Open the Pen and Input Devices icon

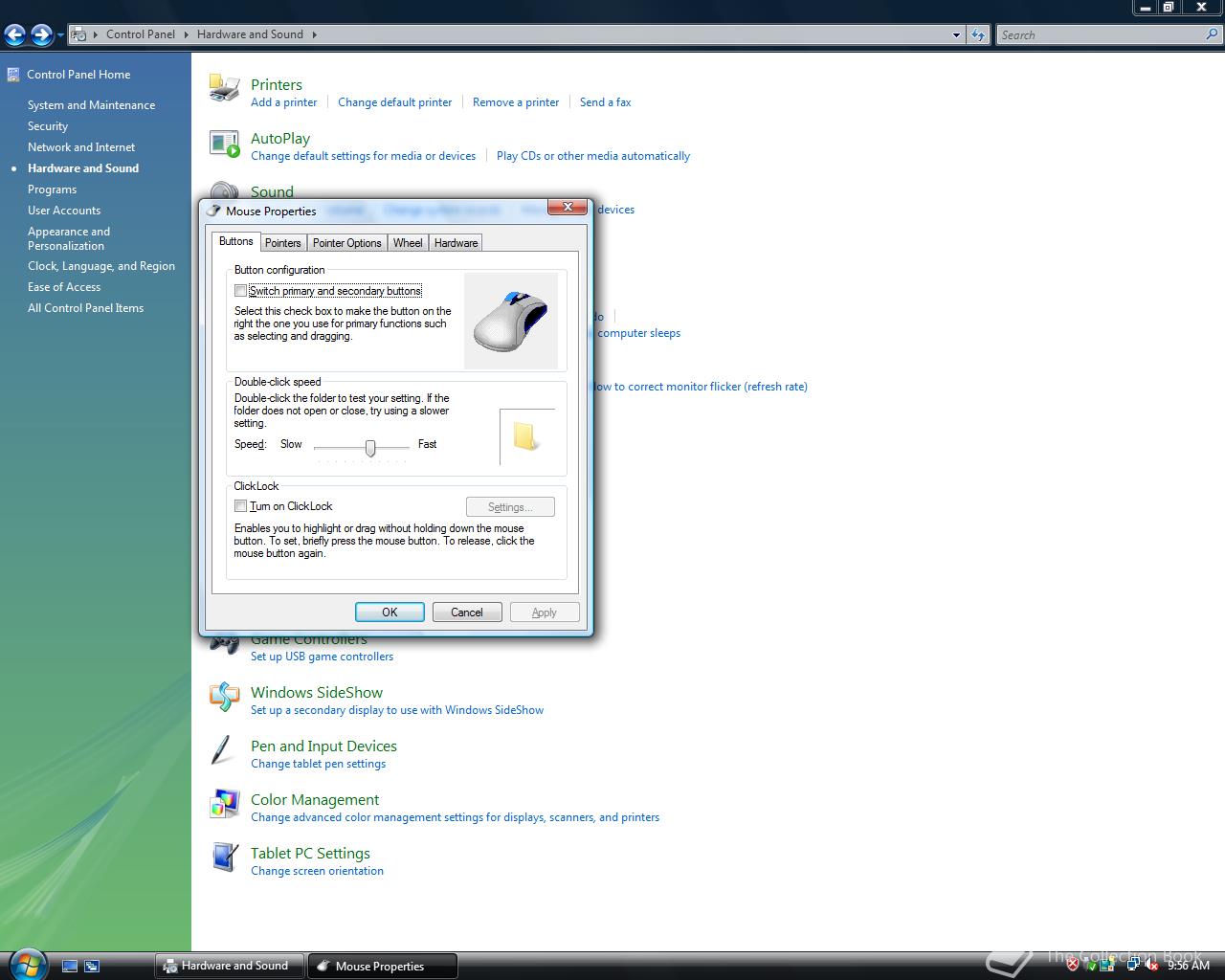coord(222,750)
